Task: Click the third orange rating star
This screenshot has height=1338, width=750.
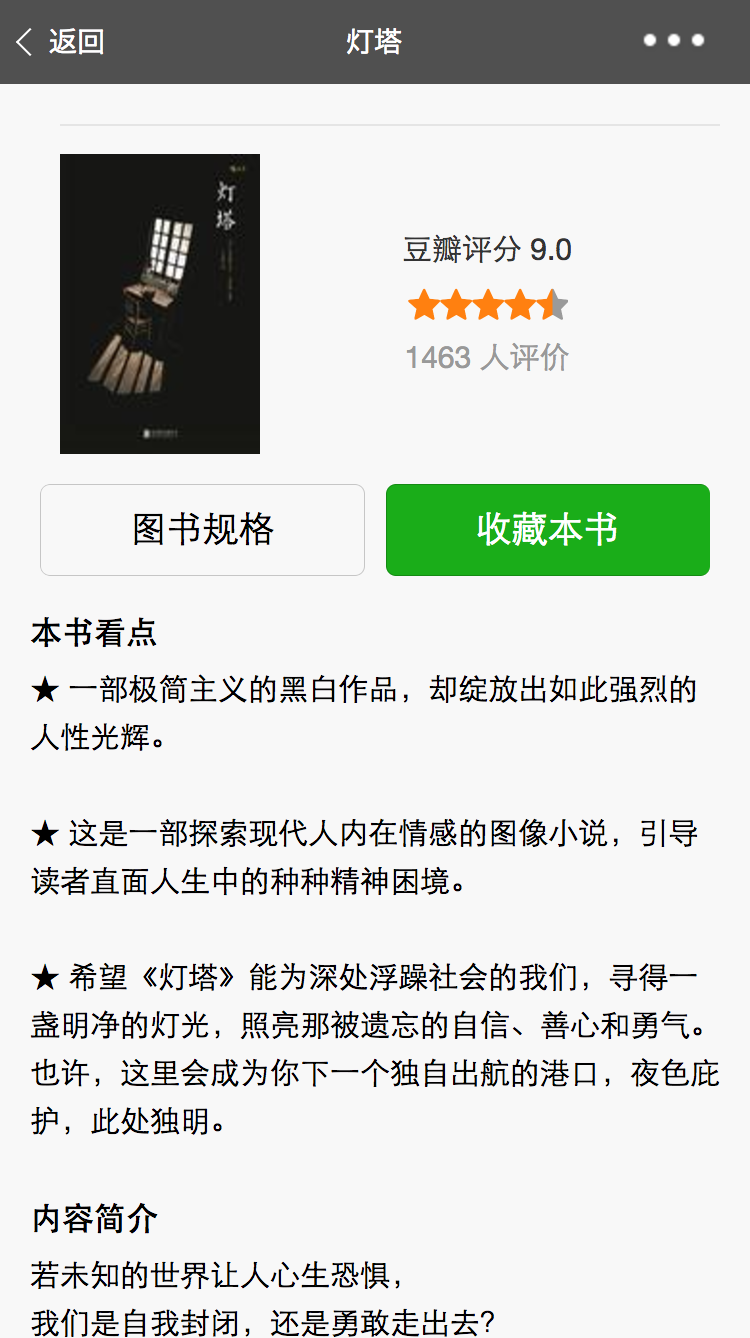Action: [488, 305]
